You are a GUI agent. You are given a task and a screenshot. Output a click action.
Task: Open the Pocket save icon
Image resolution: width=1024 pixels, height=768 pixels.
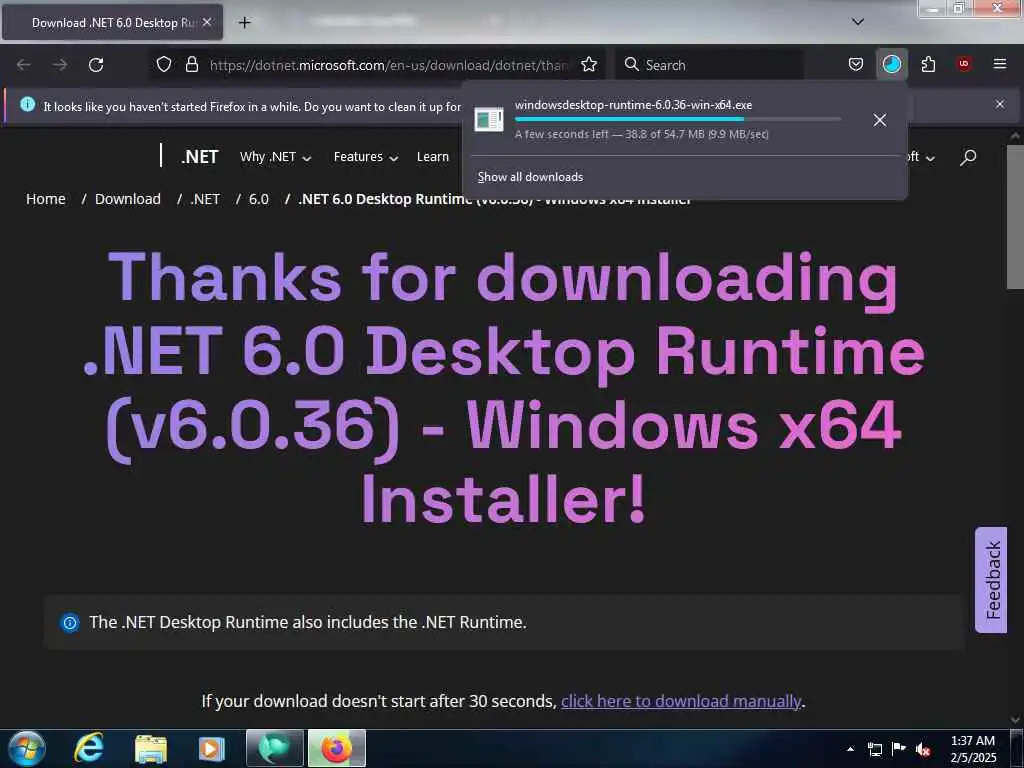tap(856, 65)
